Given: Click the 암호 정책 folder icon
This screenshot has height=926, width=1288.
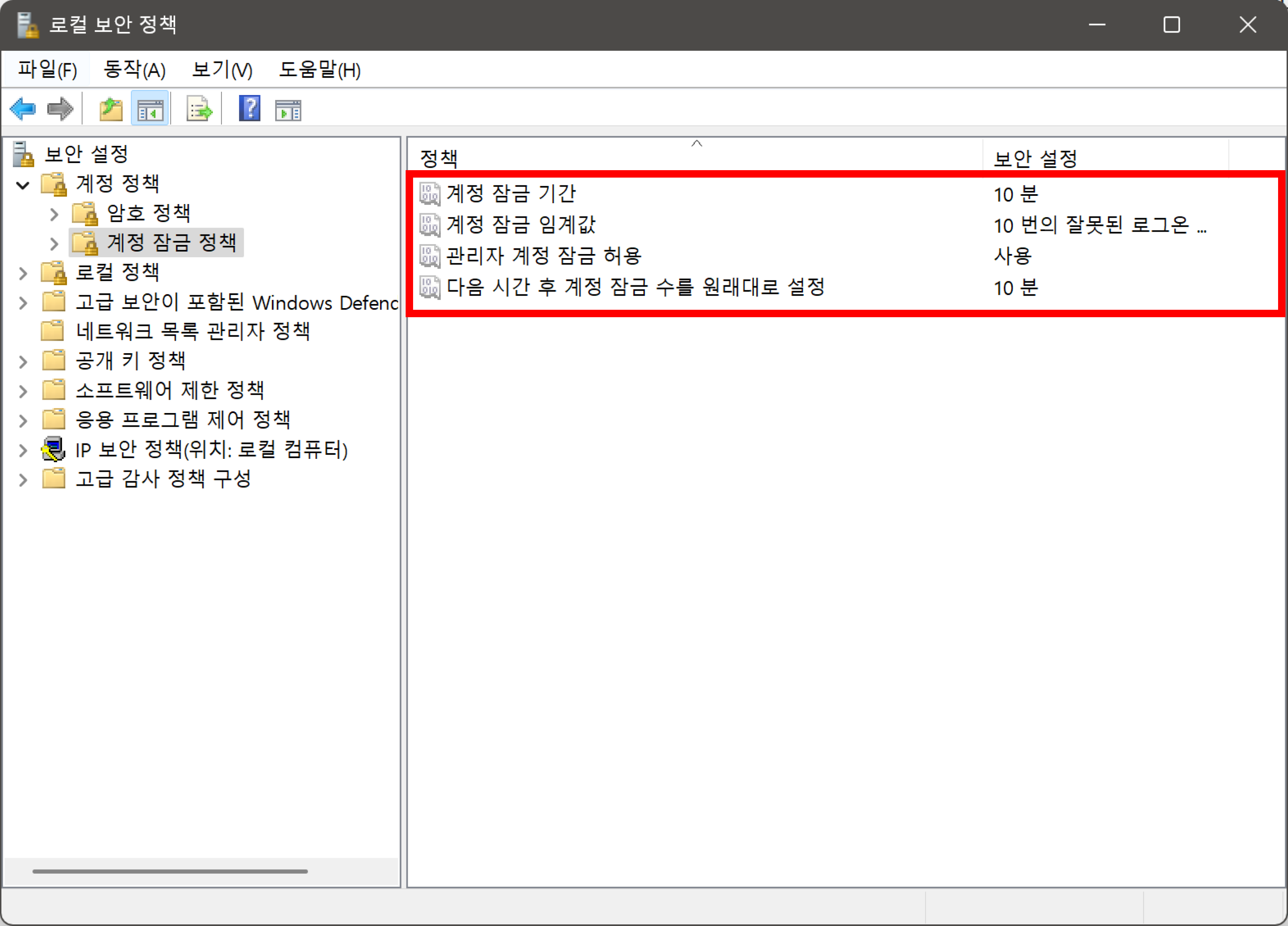Looking at the screenshot, I should 85,214.
